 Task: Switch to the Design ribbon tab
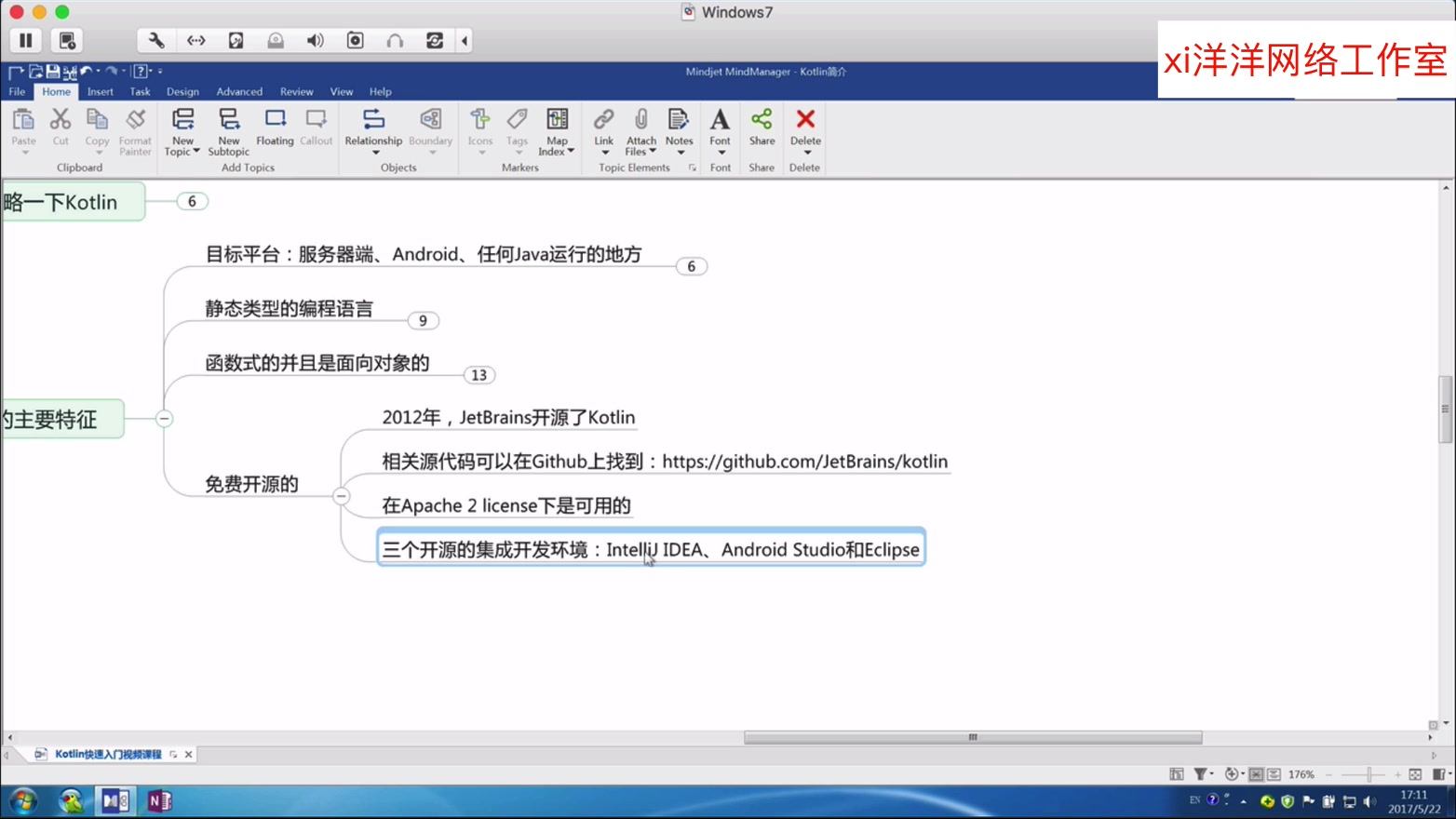click(182, 91)
